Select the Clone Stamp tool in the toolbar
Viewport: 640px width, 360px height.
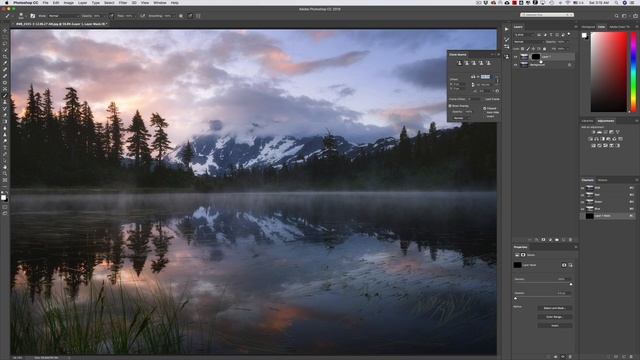(5, 102)
